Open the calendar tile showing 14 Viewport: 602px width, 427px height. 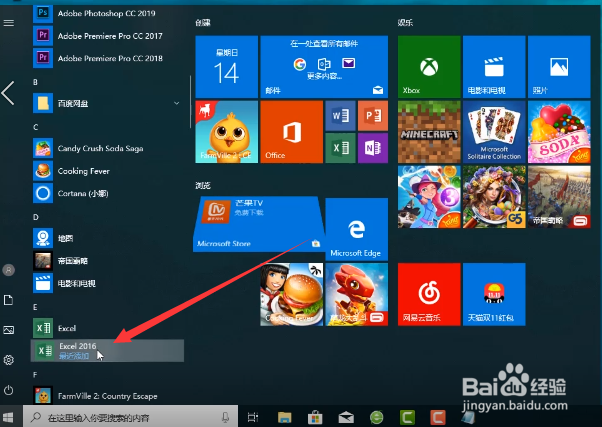coord(227,67)
